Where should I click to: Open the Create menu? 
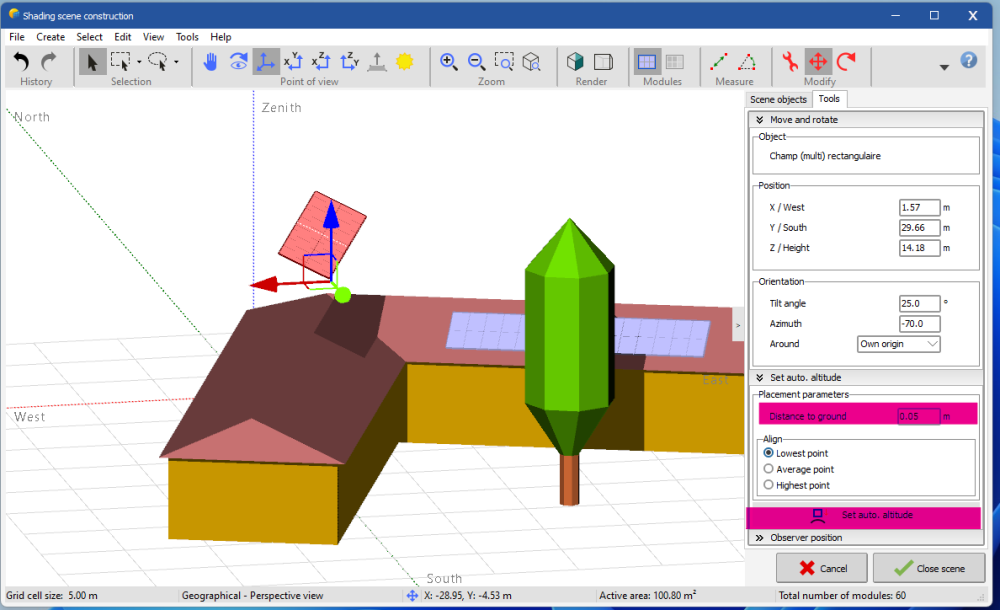coord(50,37)
